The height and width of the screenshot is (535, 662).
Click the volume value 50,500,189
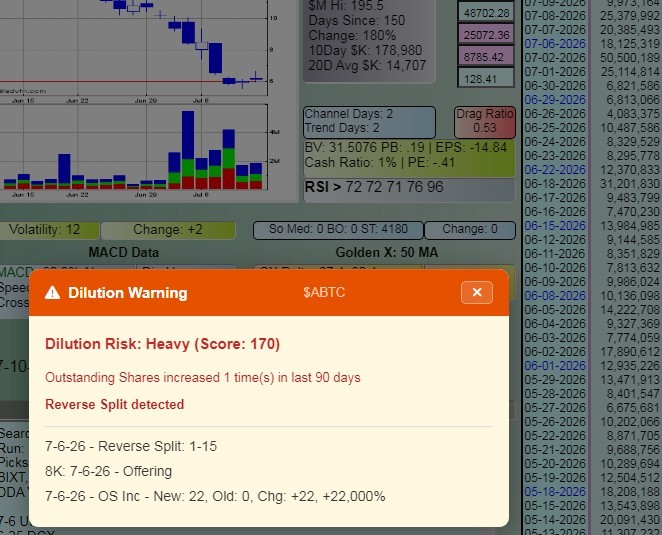pos(629,58)
